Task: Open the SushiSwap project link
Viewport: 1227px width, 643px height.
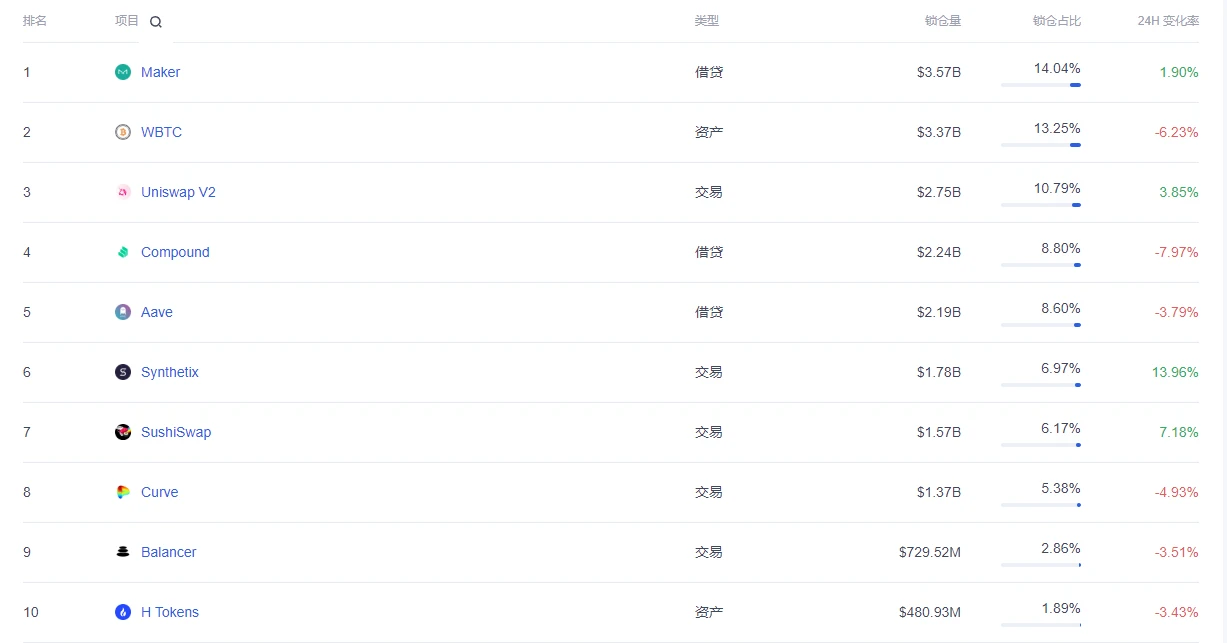Action: [176, 432]
